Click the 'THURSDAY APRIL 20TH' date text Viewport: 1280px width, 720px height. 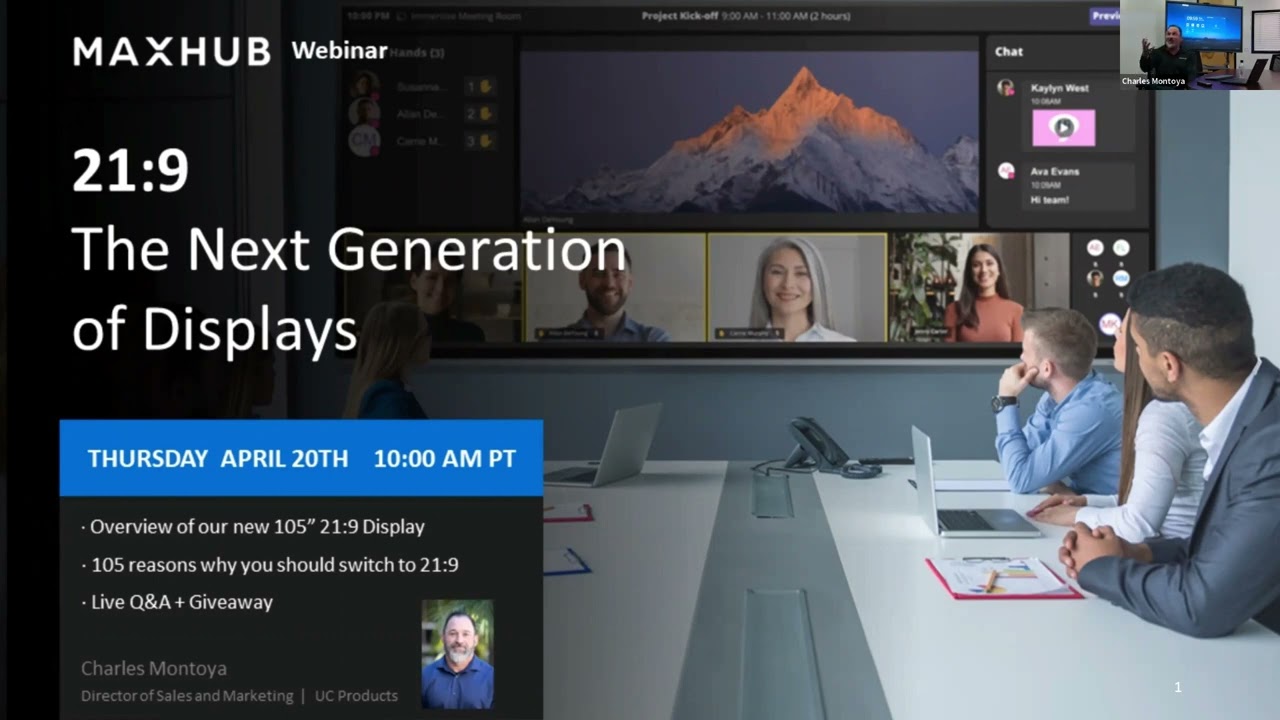point(218,459)
